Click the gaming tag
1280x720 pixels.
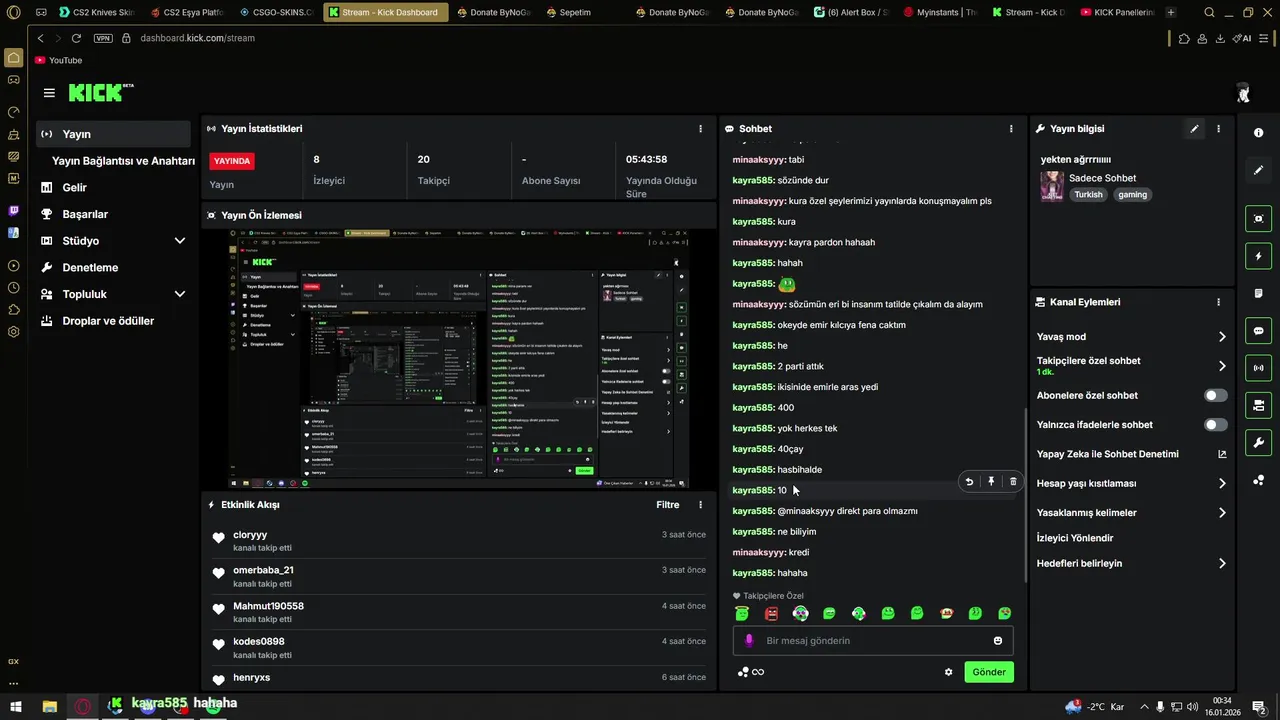pos(1132,195)
